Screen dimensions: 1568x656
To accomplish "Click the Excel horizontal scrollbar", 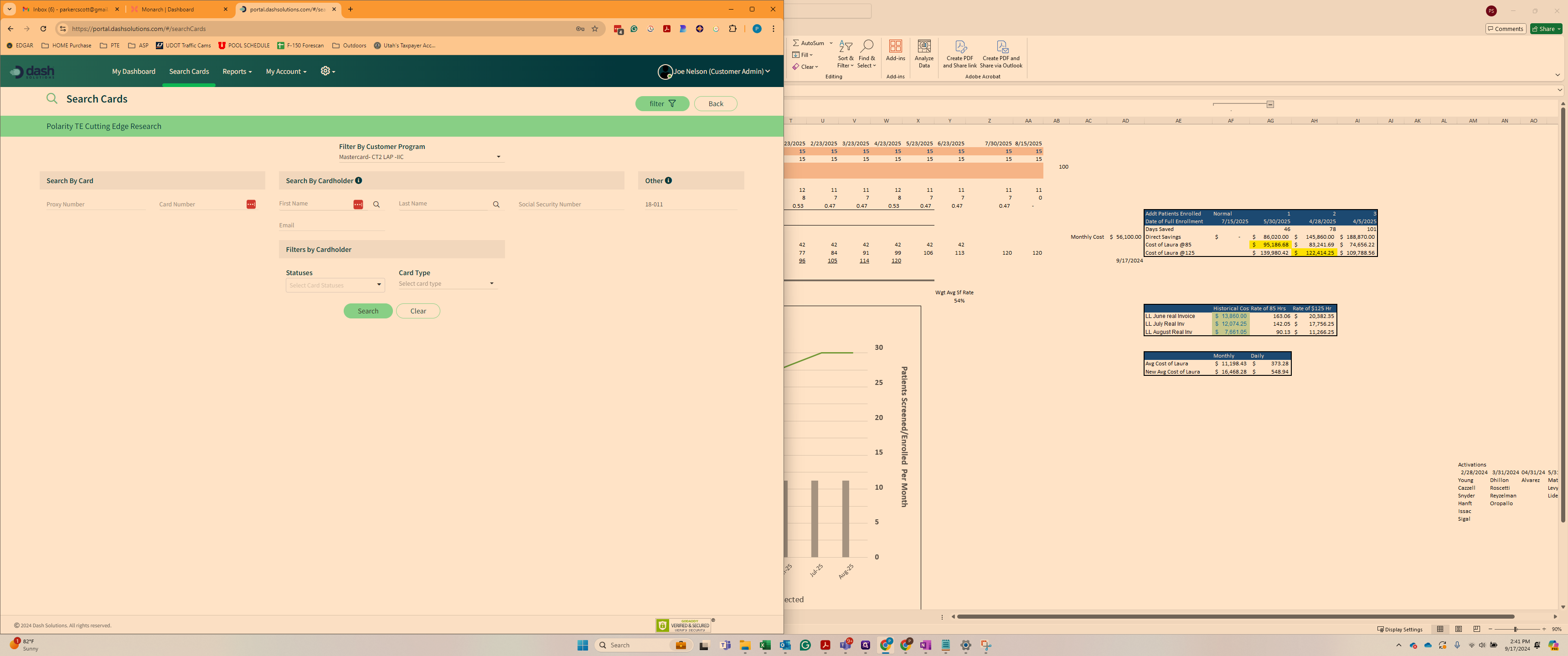I will (x=1235, y=616).
